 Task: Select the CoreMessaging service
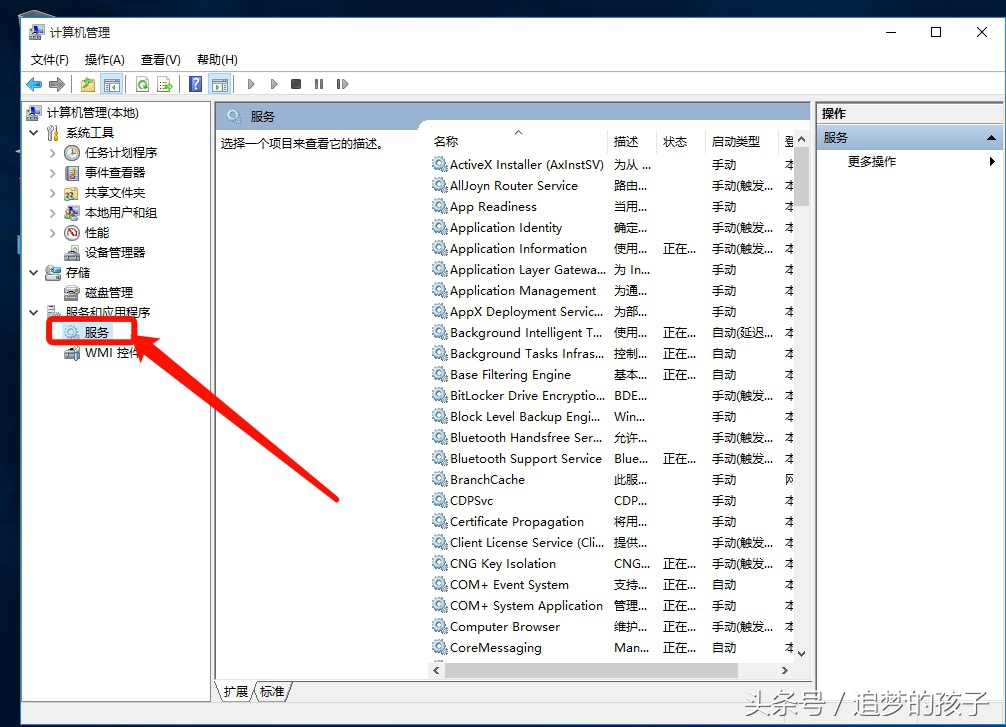(612, 647)
